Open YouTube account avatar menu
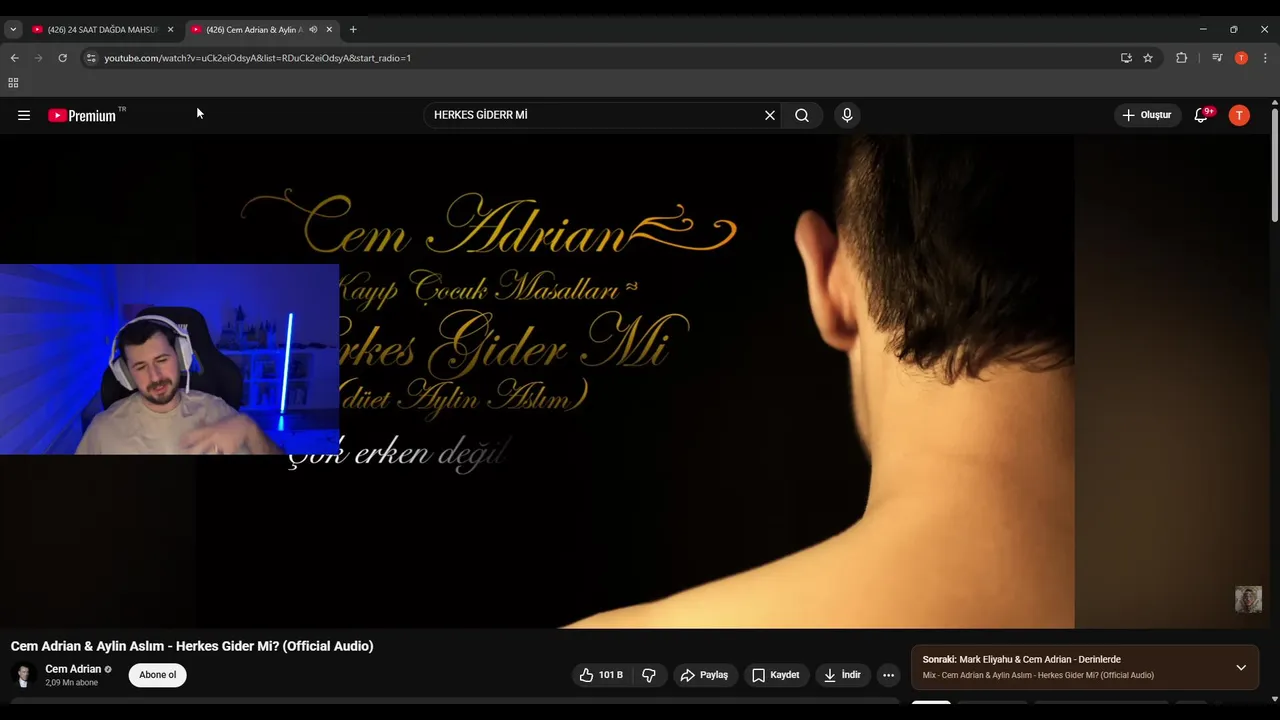 (1239, 115)
